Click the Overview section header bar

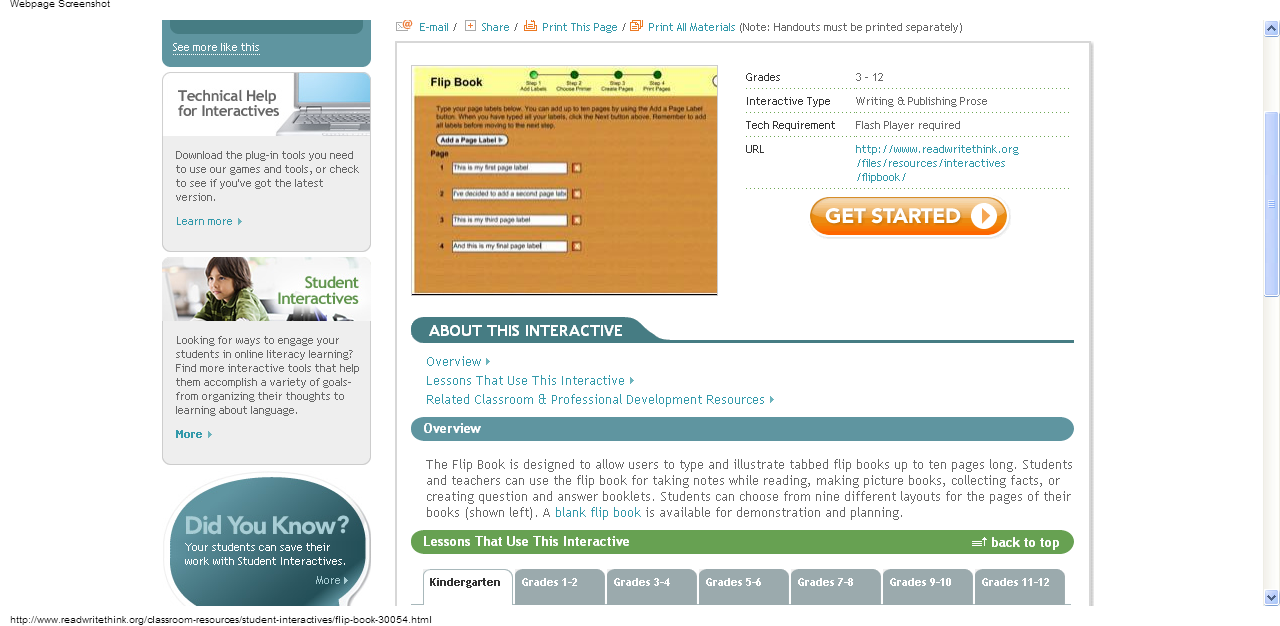pyautogui.click(x=742, y=429)
